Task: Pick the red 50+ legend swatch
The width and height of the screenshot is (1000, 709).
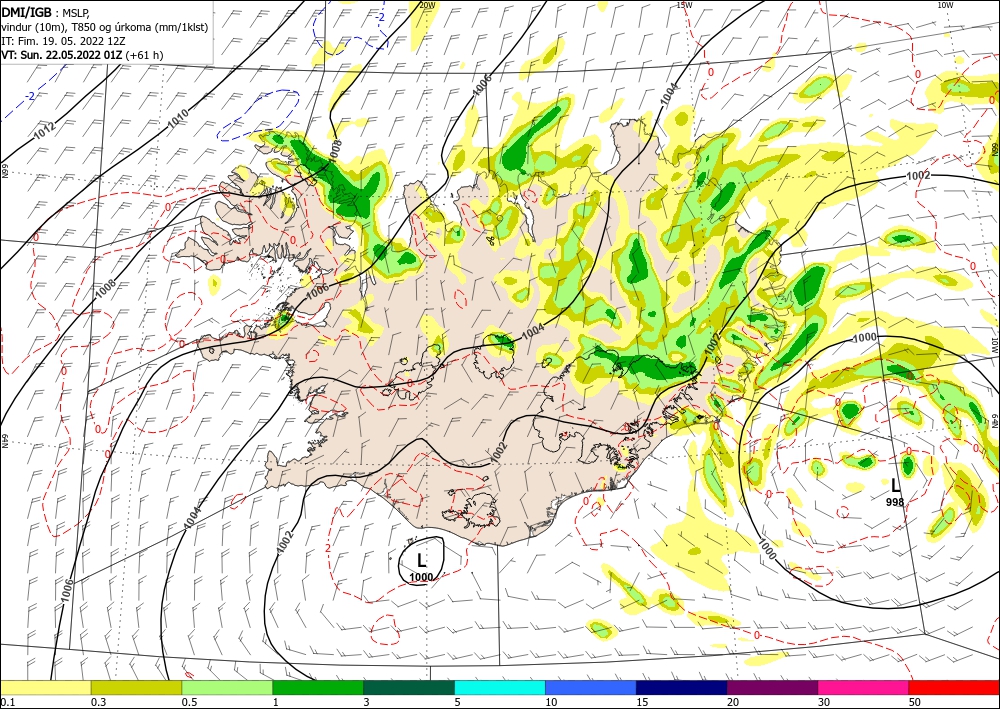Action: coord(954,687)
